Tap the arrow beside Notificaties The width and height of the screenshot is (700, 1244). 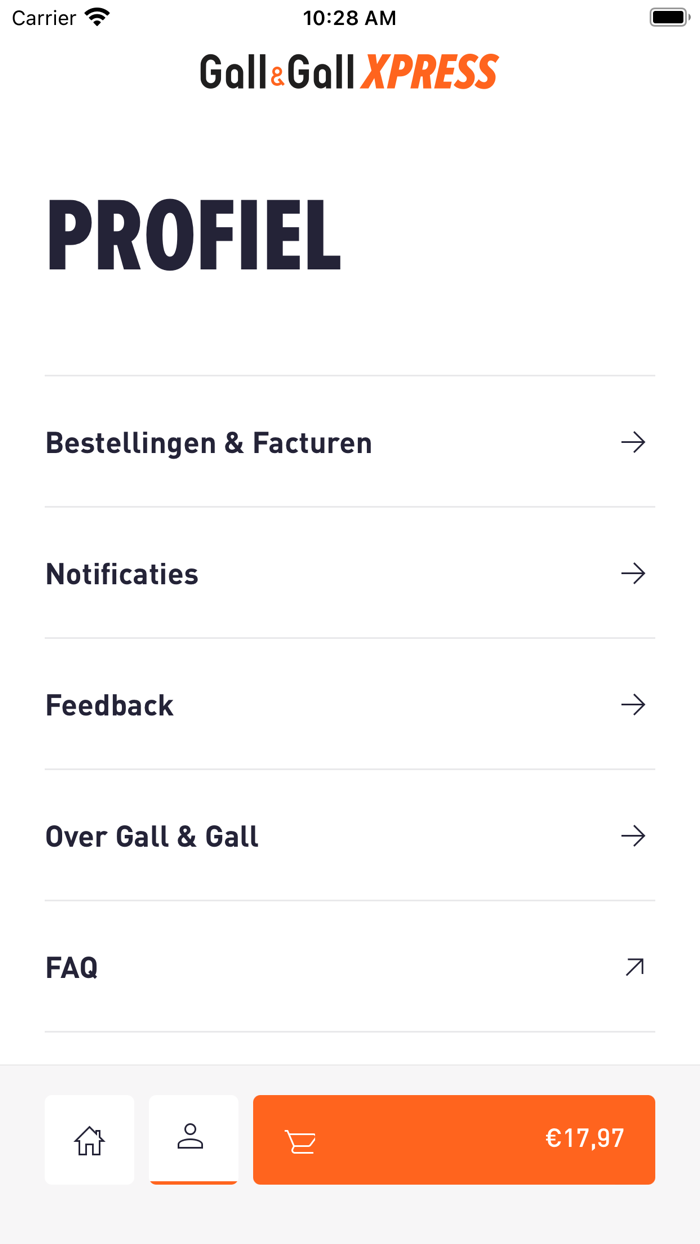click(633, 573)
